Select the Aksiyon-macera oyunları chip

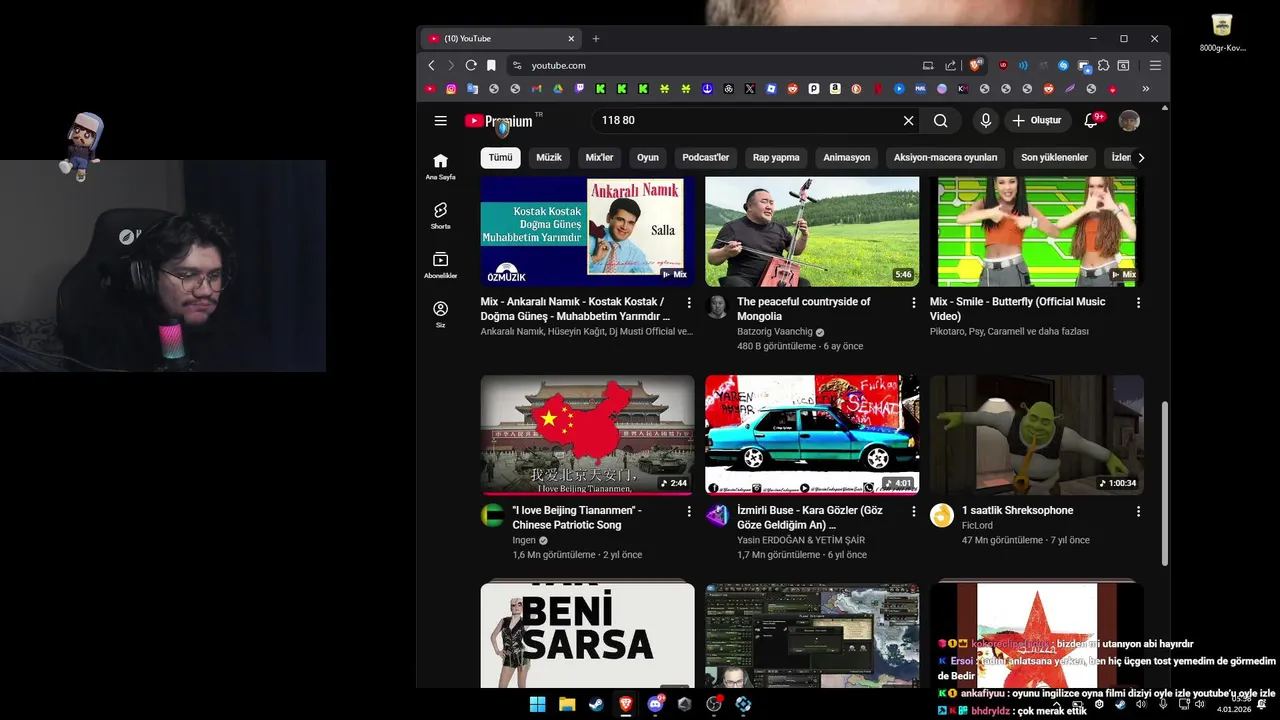click(946, 157)
